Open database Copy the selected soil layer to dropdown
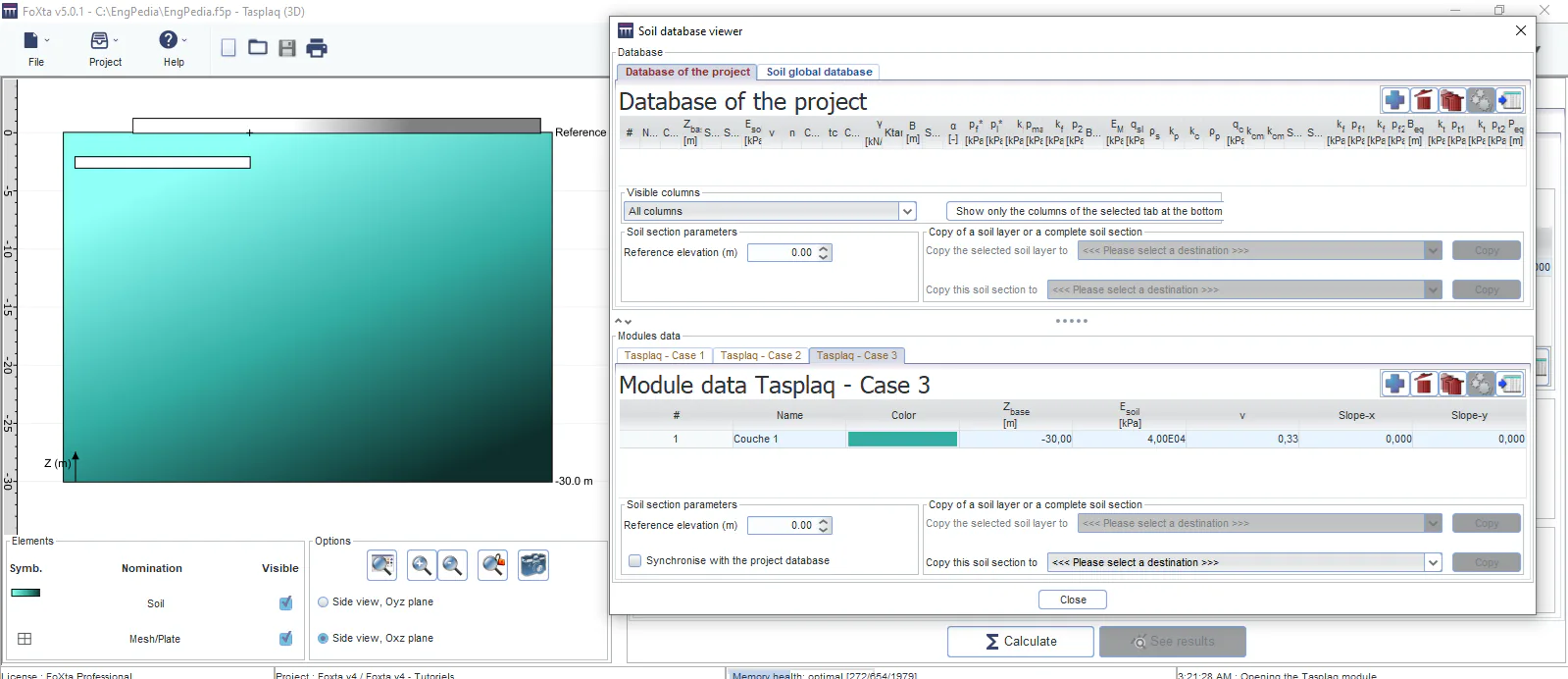The image size is (1568, 679). 1260,251
